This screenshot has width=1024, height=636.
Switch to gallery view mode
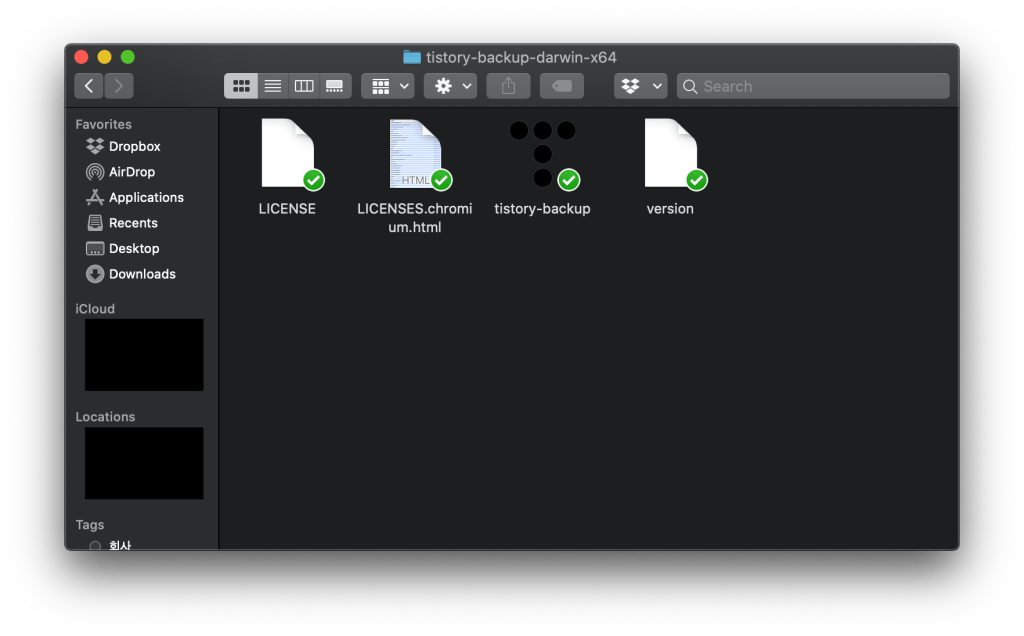[335, 86]
